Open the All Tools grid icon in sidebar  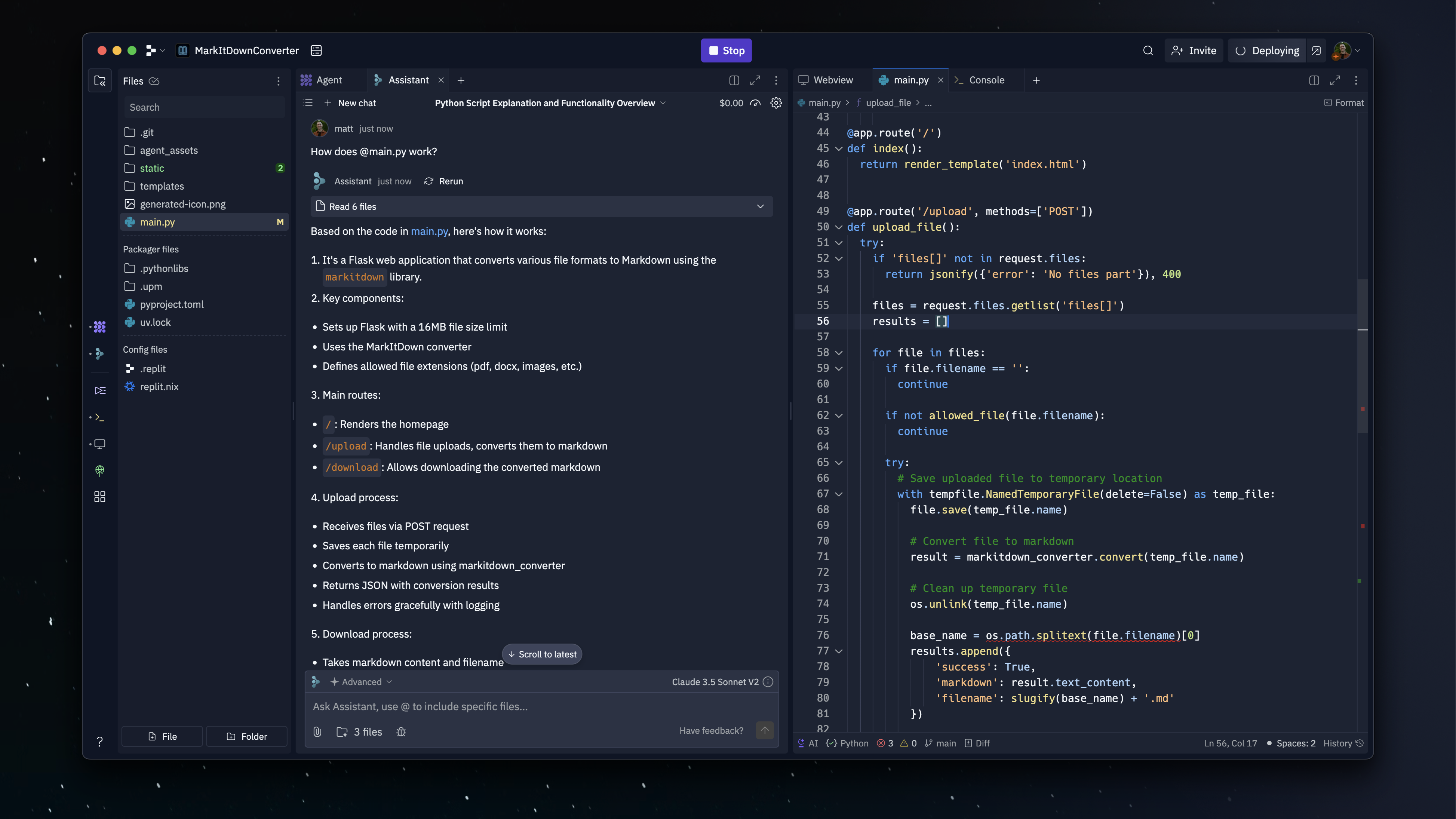coord(99,497)
